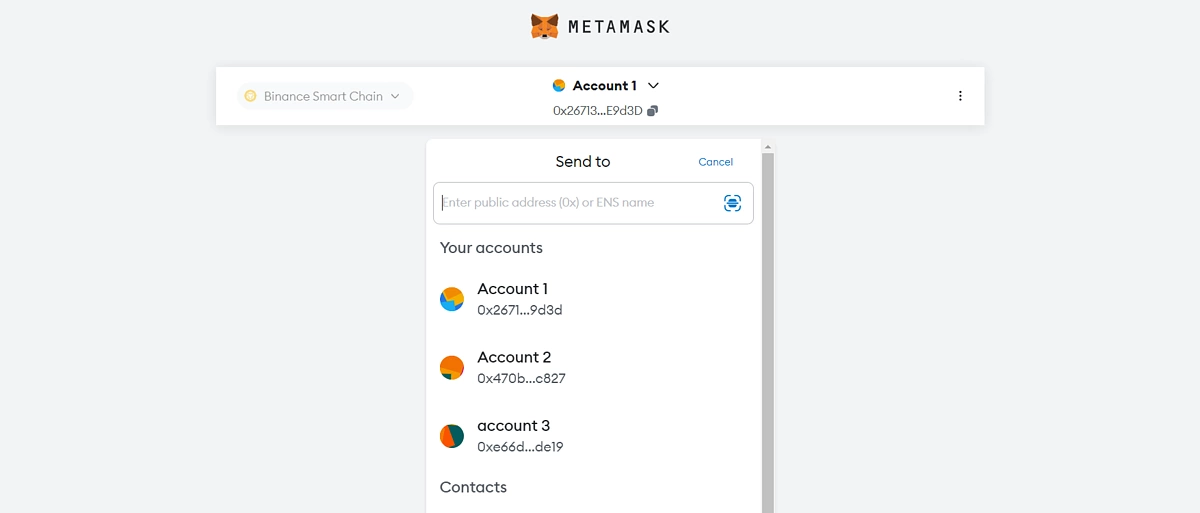Click the Send to panel scrollbar
The height and width of the screenshot is (513, 1200).
click(768, 330)
